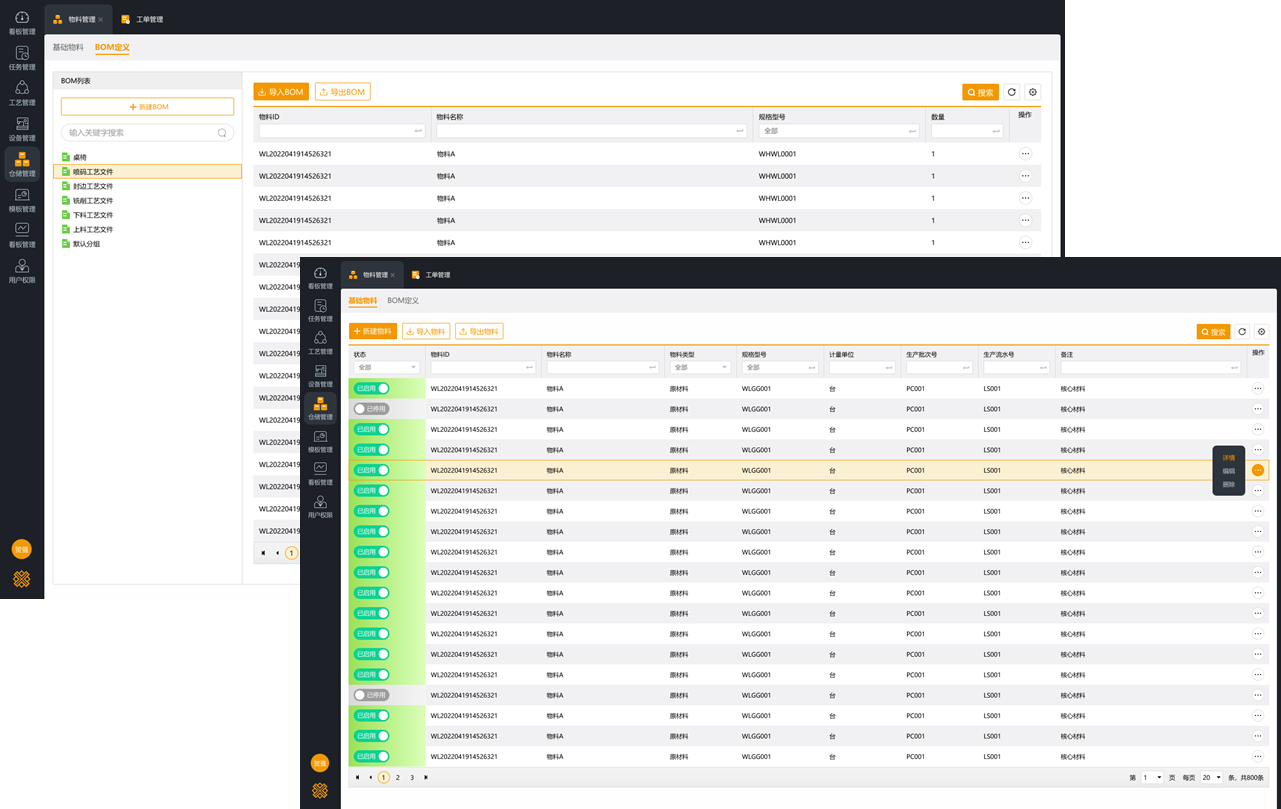Expand the 物料类型 filter dropdown
The height and width of the screenshot is (809, 1281).
(x=699, y=367)
